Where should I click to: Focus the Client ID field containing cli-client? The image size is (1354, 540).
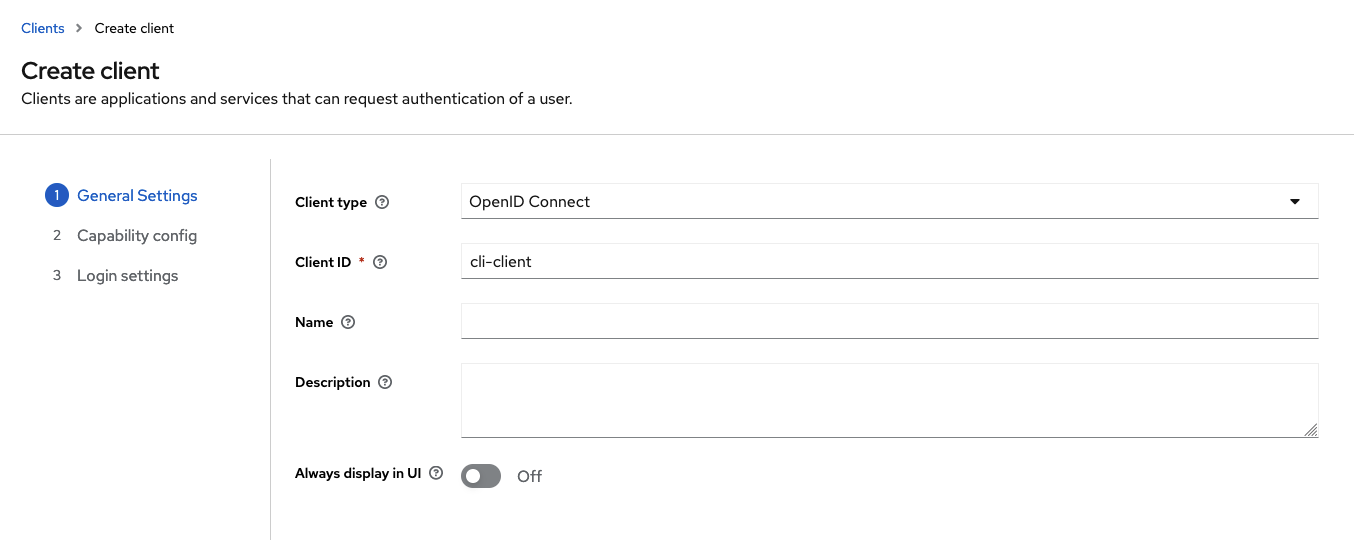point(889,261)
